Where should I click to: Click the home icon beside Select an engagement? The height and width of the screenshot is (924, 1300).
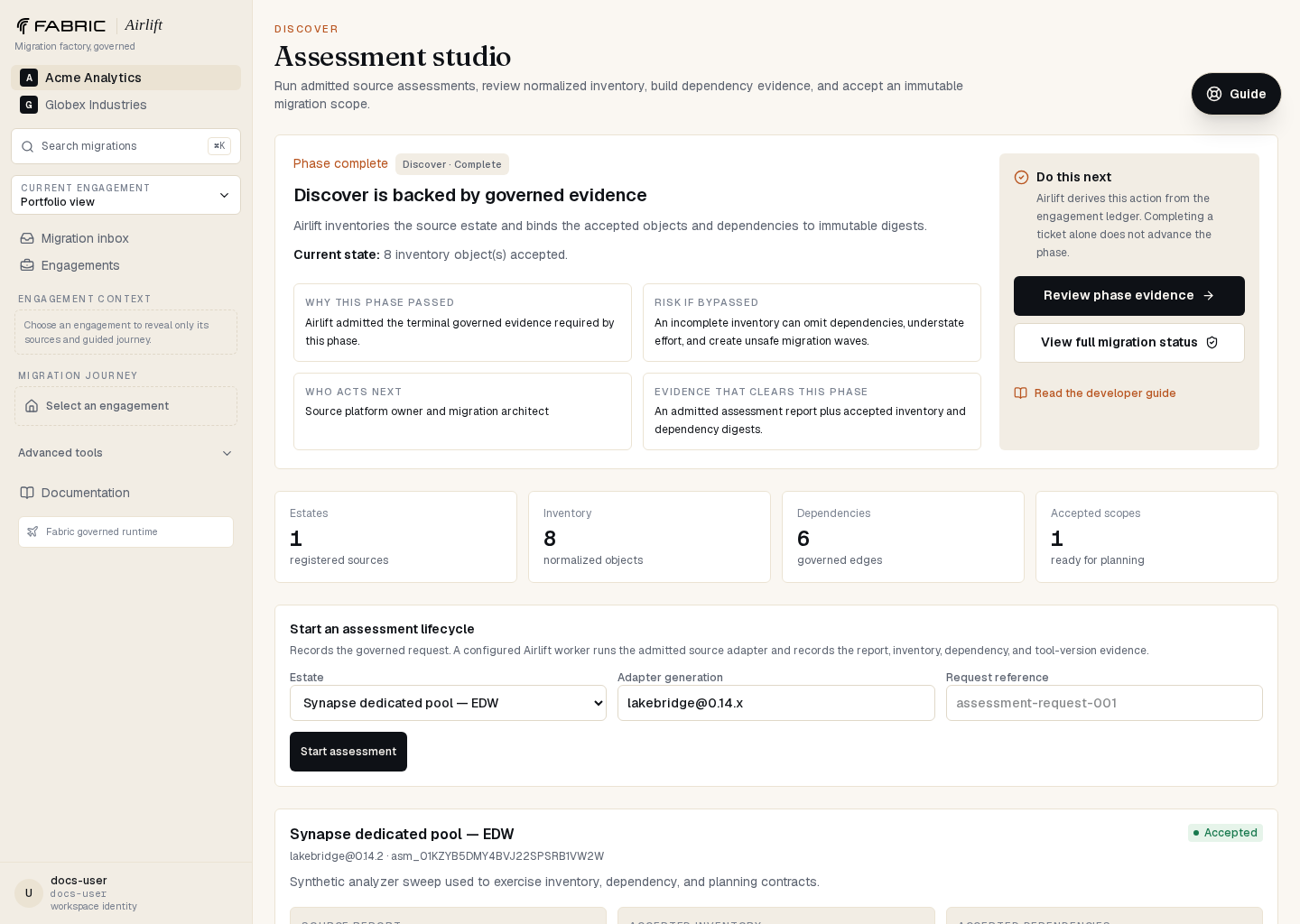32,406
